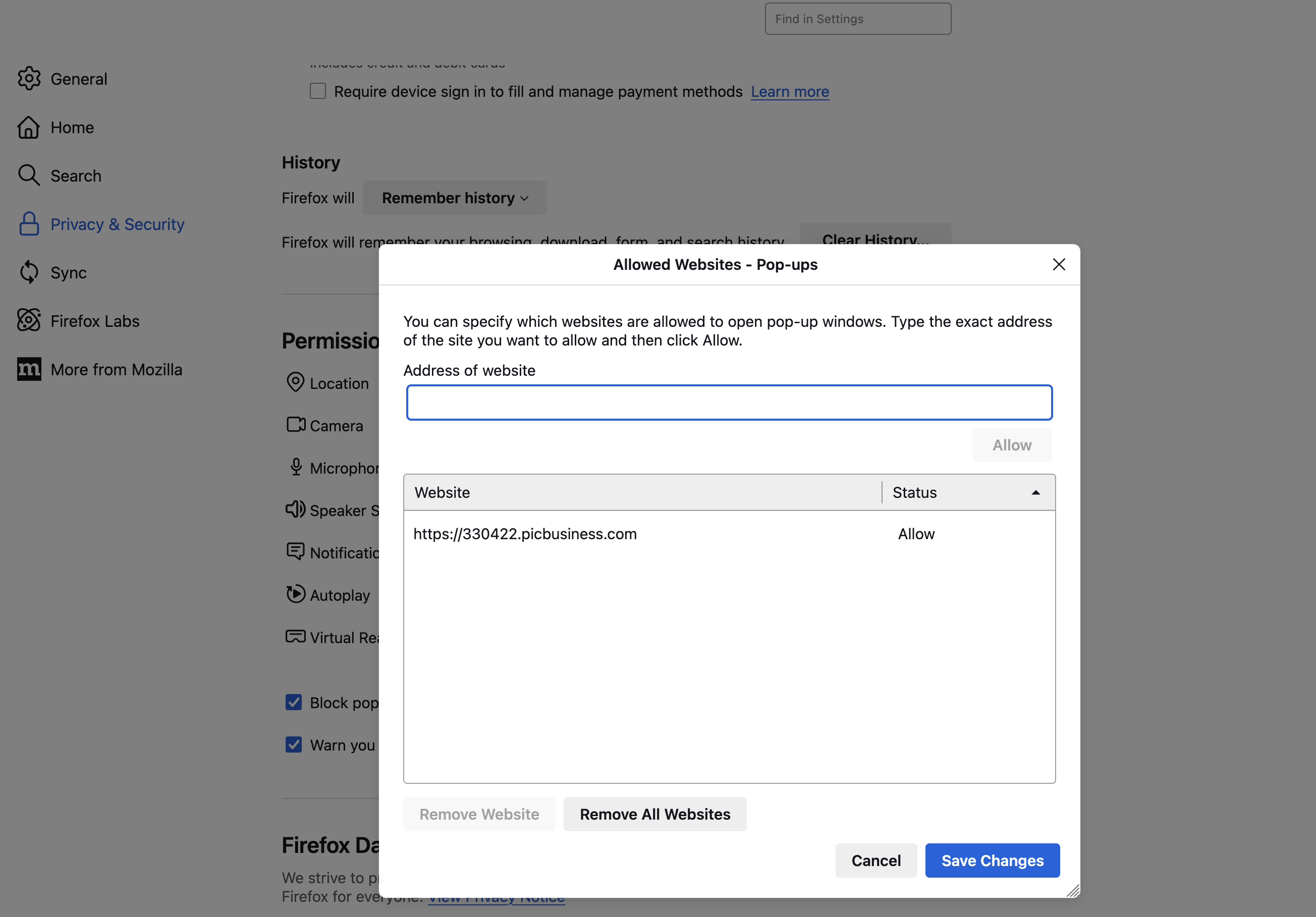
Task: Click the Website column header
Action: 642,493
